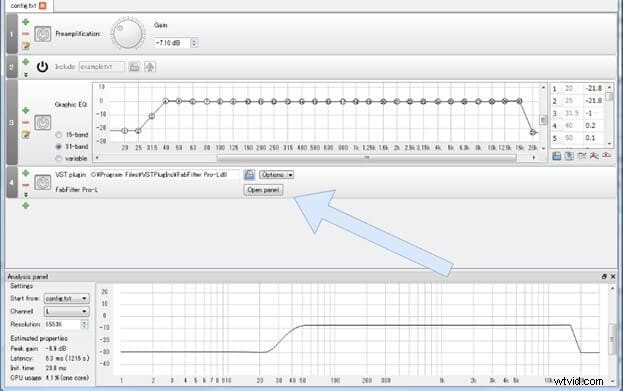
Task: Click the Preamplification gain knob
Action: [128, 34]
